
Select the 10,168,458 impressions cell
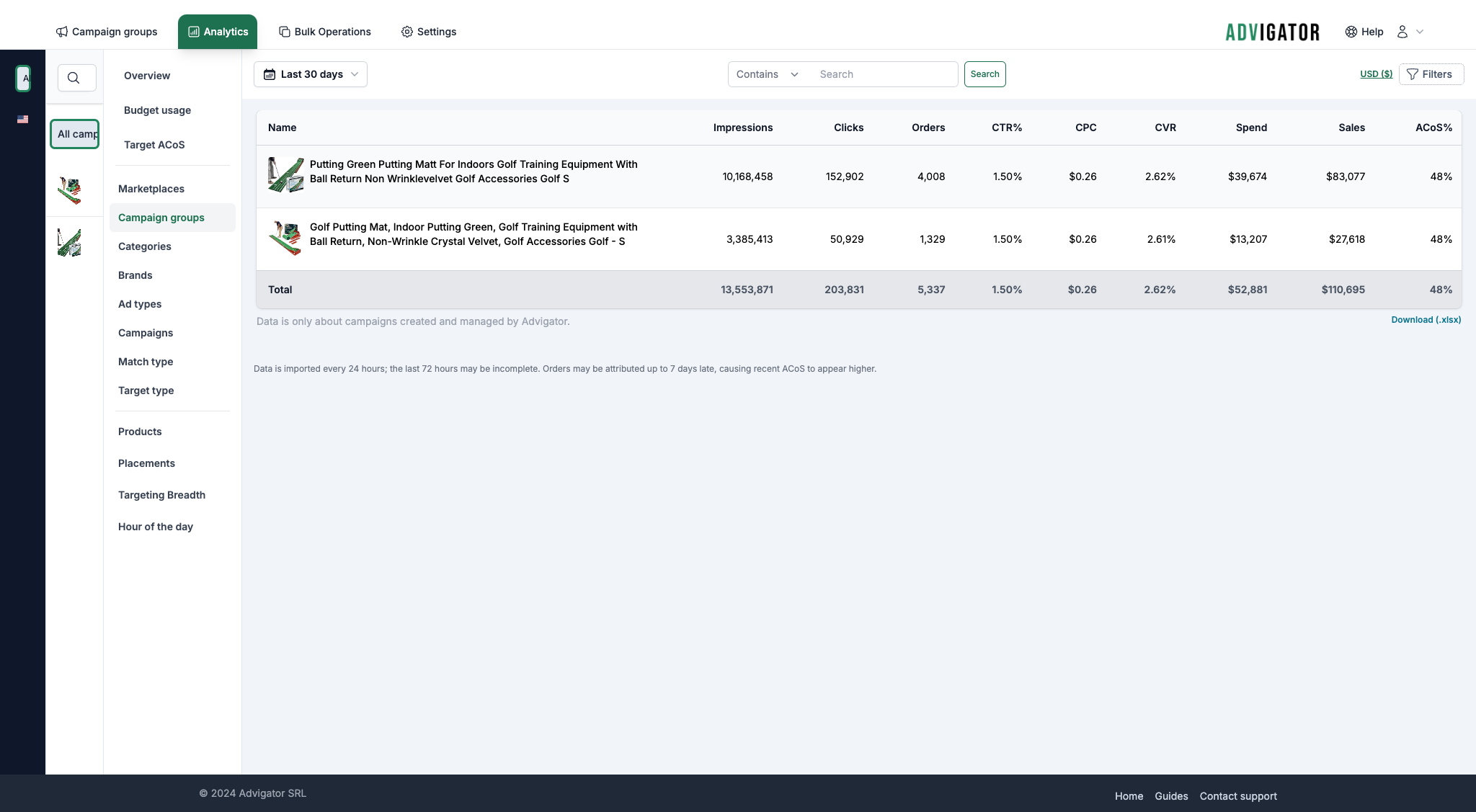747,177
